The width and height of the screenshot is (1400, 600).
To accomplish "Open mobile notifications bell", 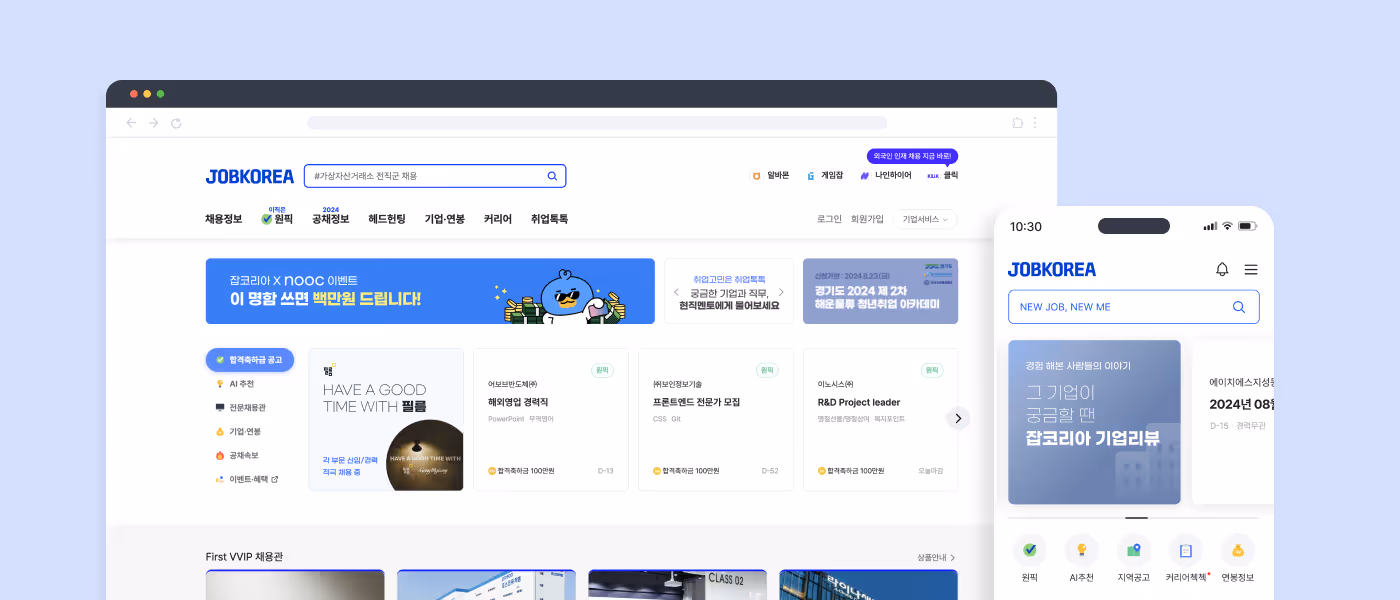I will coord(1222,269).
